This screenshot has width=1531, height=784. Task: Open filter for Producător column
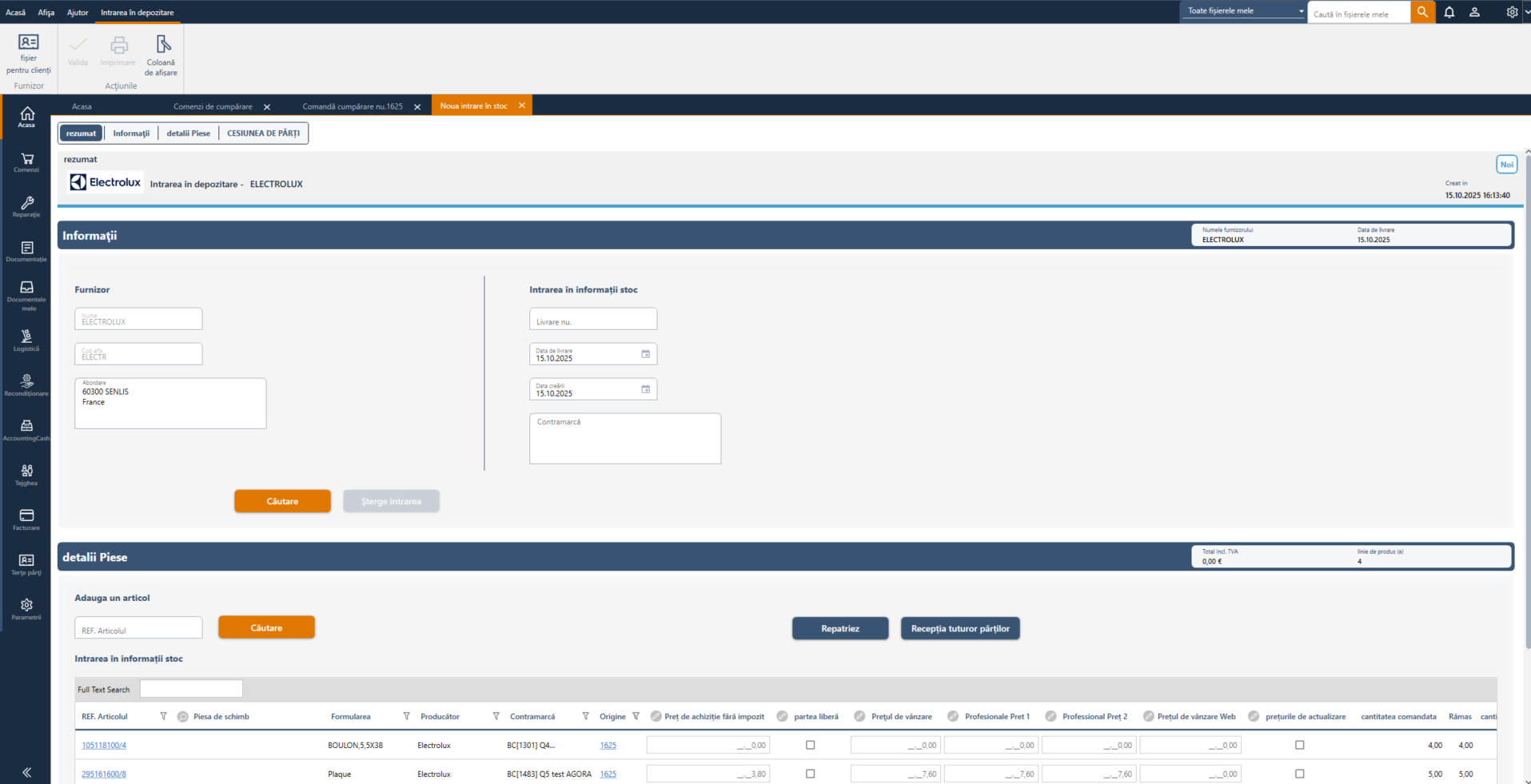point(496,716)
